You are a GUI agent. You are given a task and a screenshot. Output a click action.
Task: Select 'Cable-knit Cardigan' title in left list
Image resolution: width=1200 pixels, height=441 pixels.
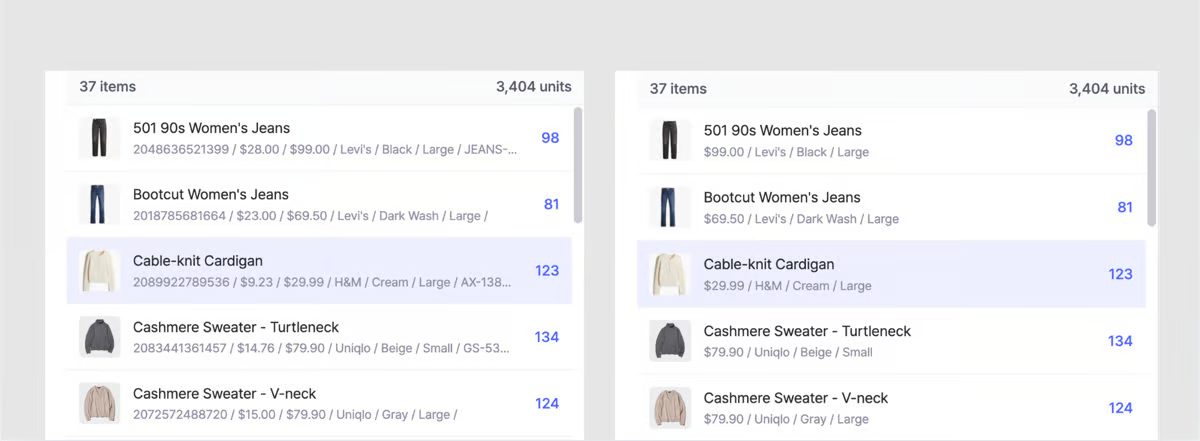pyautogui.click(x=198, y=261)
